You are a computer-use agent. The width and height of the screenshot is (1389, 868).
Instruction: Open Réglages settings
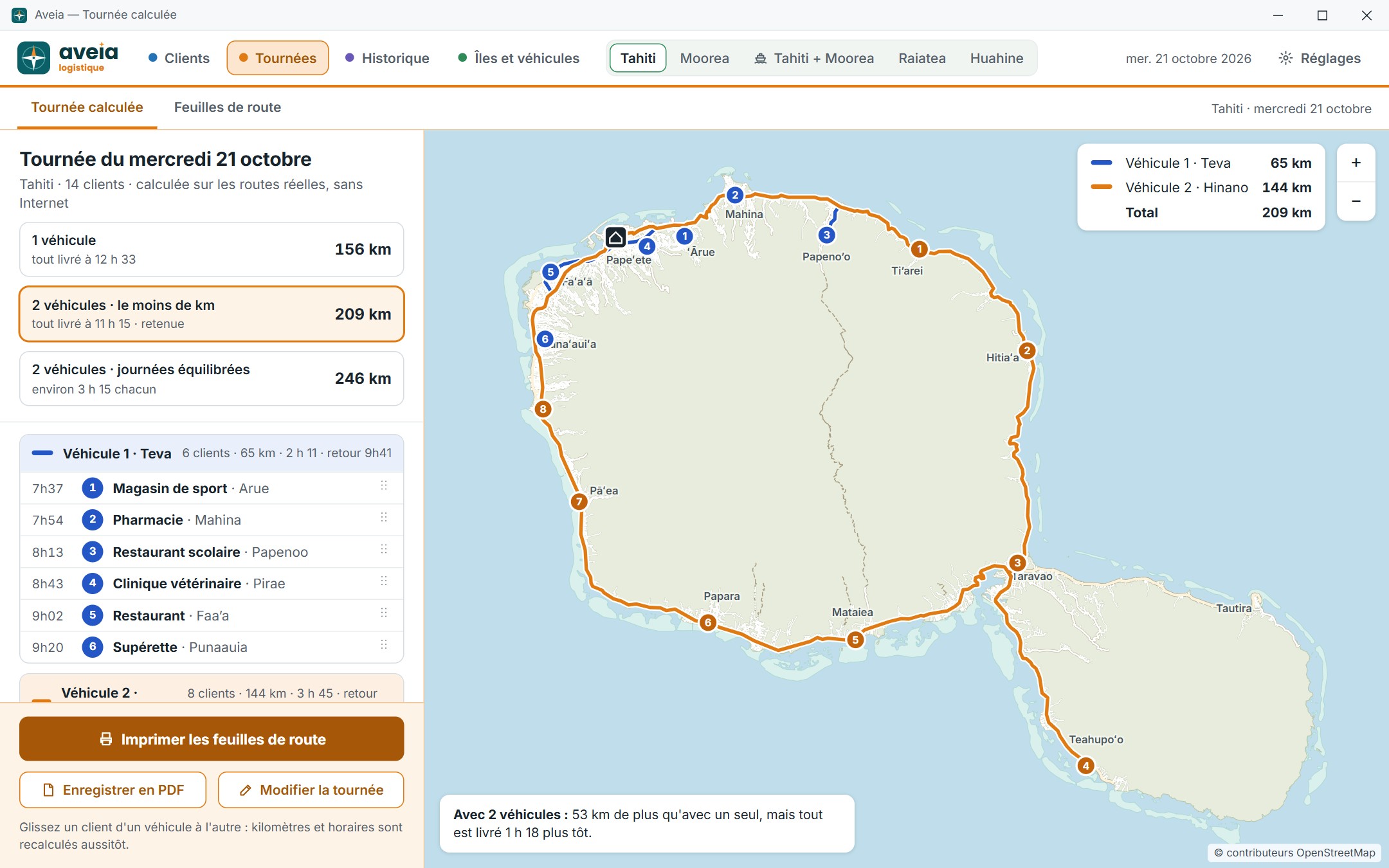(x=1320, y=58)
